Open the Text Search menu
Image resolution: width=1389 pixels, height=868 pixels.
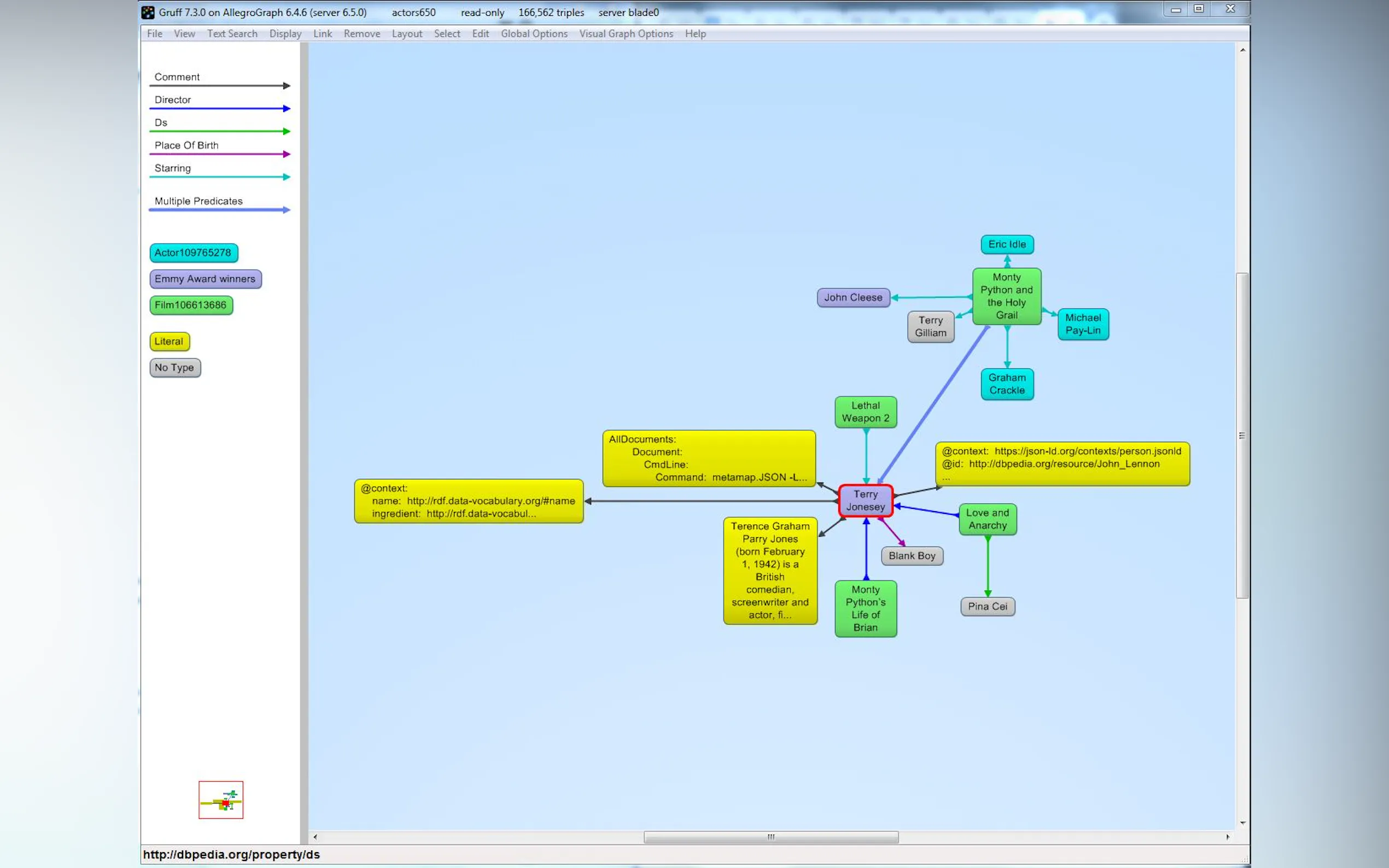click(x=232, y=33)
